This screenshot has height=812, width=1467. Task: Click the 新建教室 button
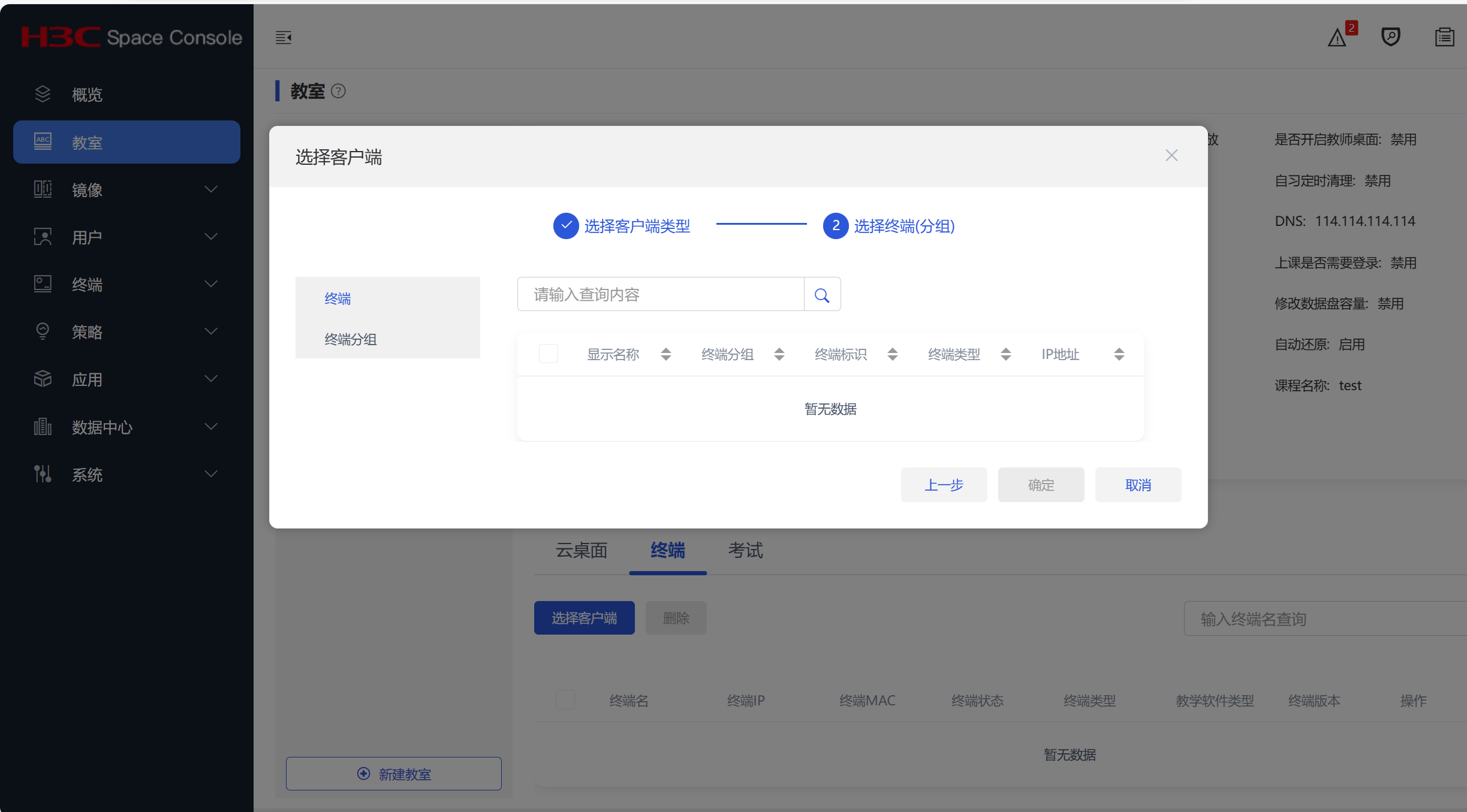(394, 774)
